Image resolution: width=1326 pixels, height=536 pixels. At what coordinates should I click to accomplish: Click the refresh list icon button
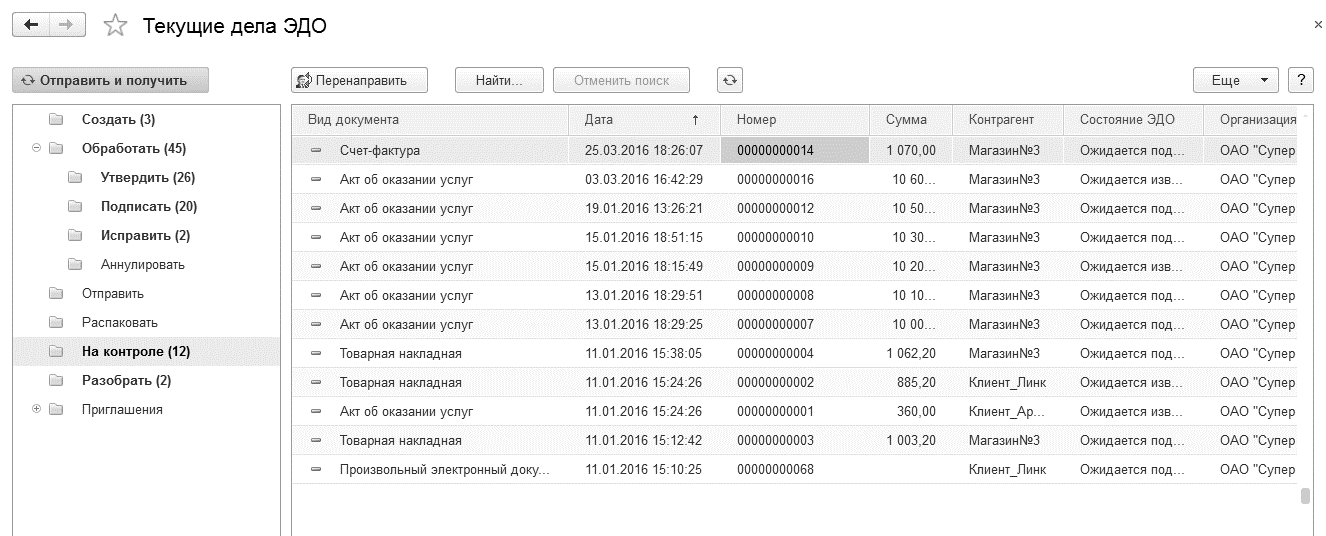coord(730,80)
